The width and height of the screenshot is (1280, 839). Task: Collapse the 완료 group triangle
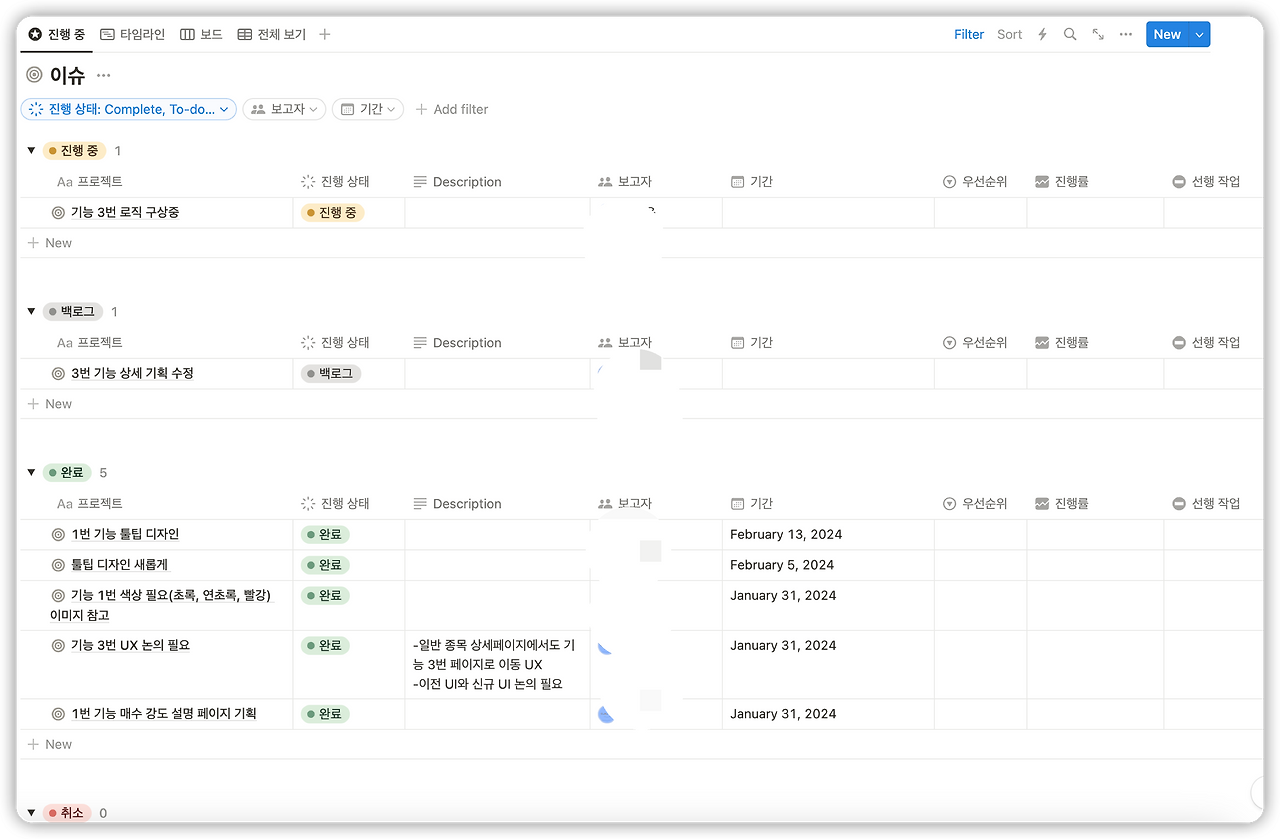click(x=31, y=472)
